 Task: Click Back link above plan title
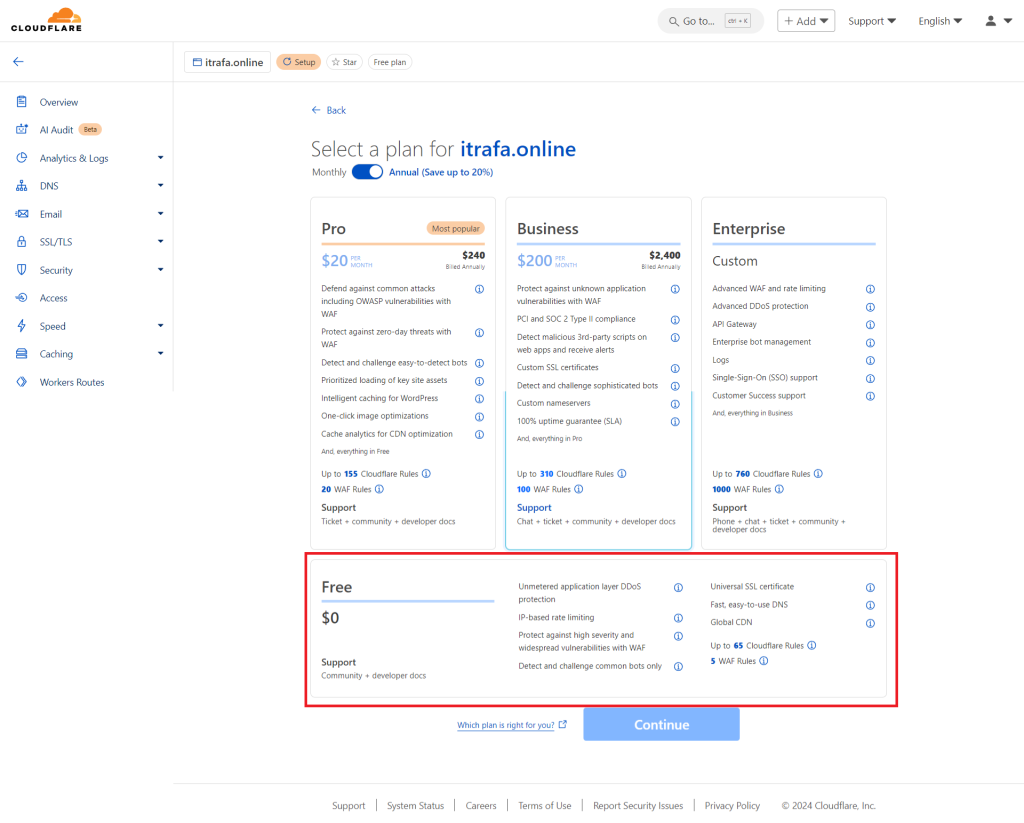tap(329, 110)
